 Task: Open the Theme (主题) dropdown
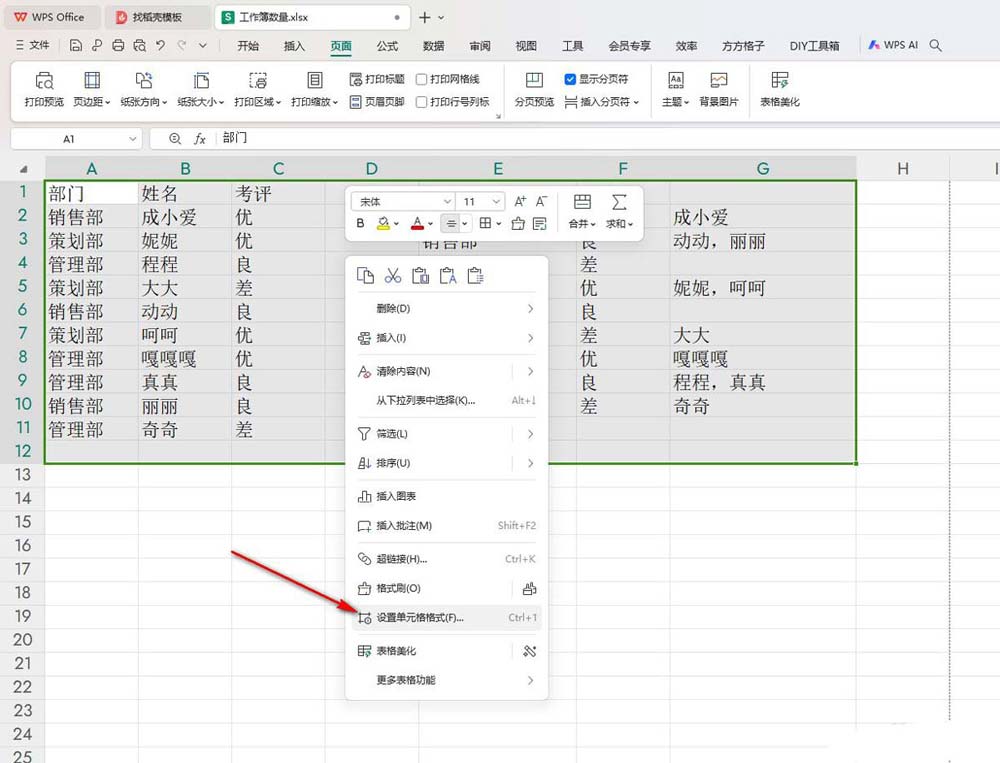[675, 89]
